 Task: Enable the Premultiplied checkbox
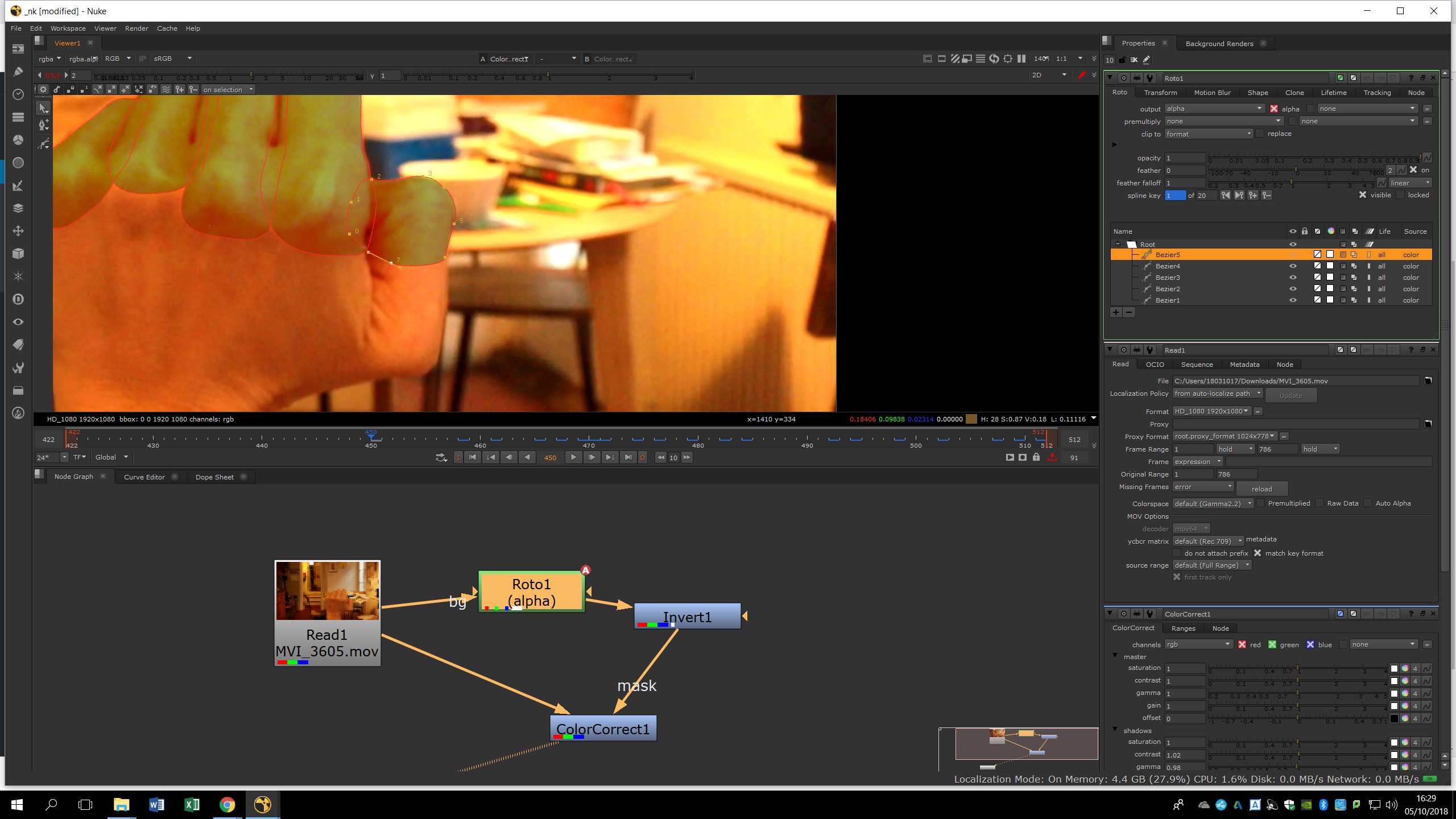click(x=1261, y=503)
